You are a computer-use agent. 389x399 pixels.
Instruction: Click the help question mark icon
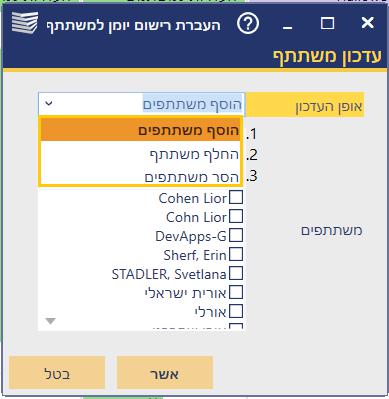pos(248,24)
